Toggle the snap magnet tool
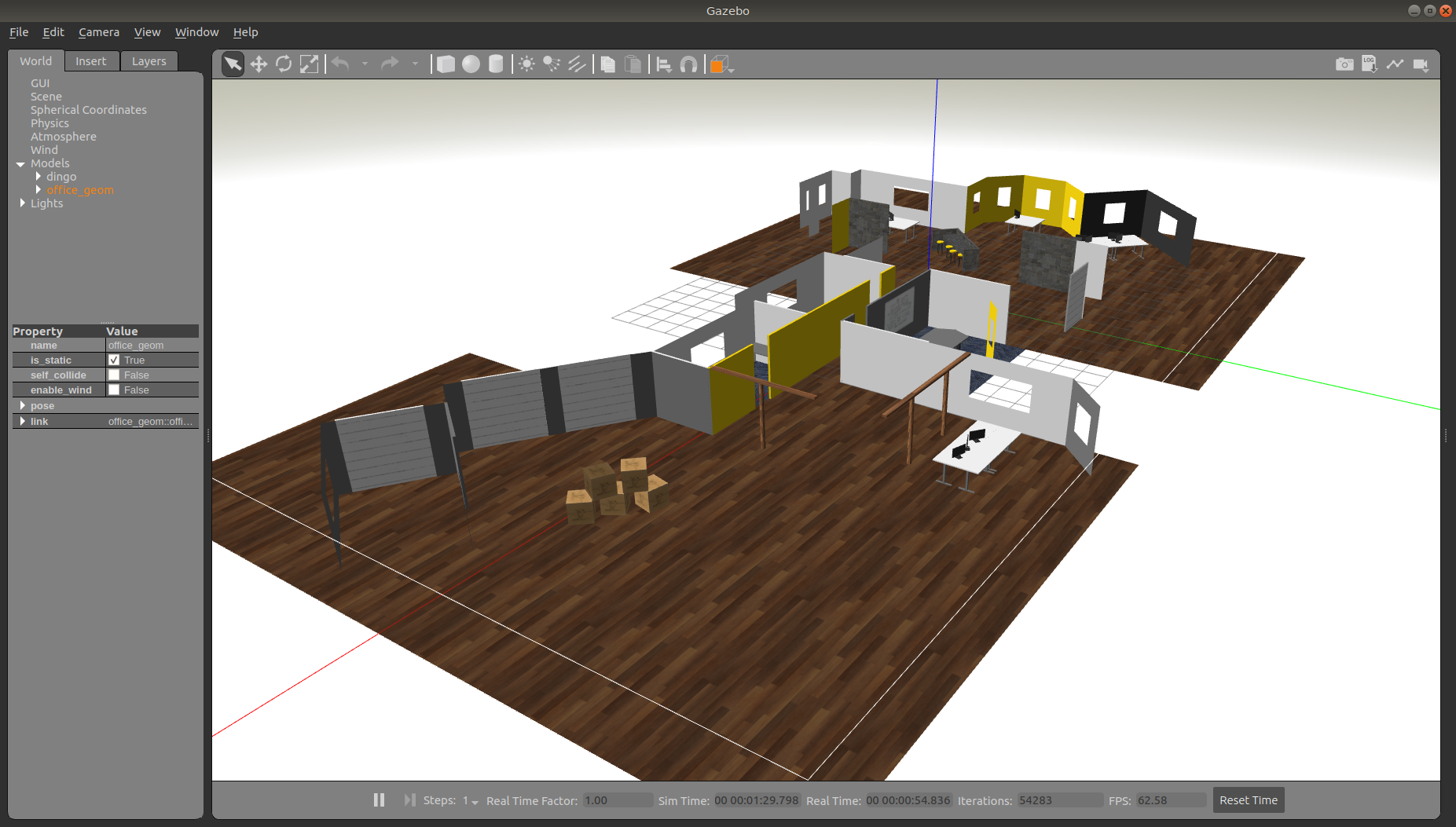The width and height of the screenshot is (1456, 827). pyautogui.click(x=688, y=64)
